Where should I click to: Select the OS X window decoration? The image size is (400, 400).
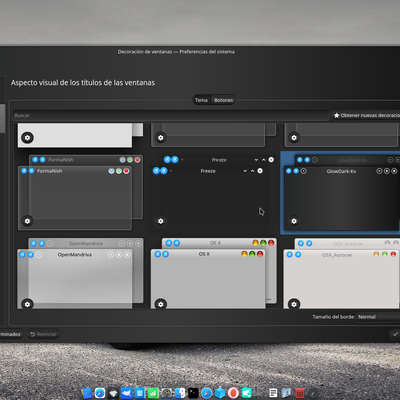tap(213, 273)
